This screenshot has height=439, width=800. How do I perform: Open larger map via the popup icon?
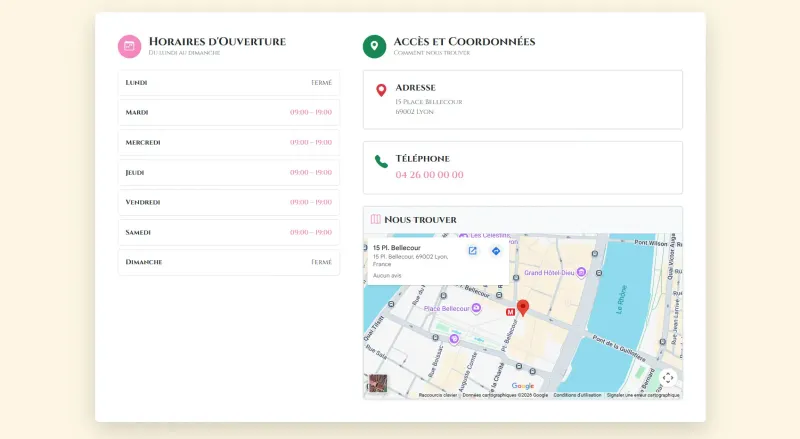[473, 251]
